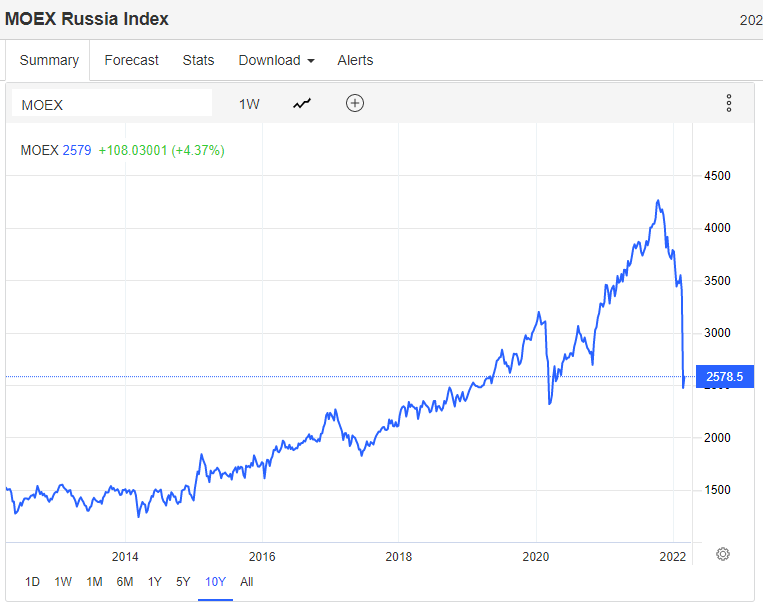Open the Alerts tab
763x614 pixels.
[355, 60]
